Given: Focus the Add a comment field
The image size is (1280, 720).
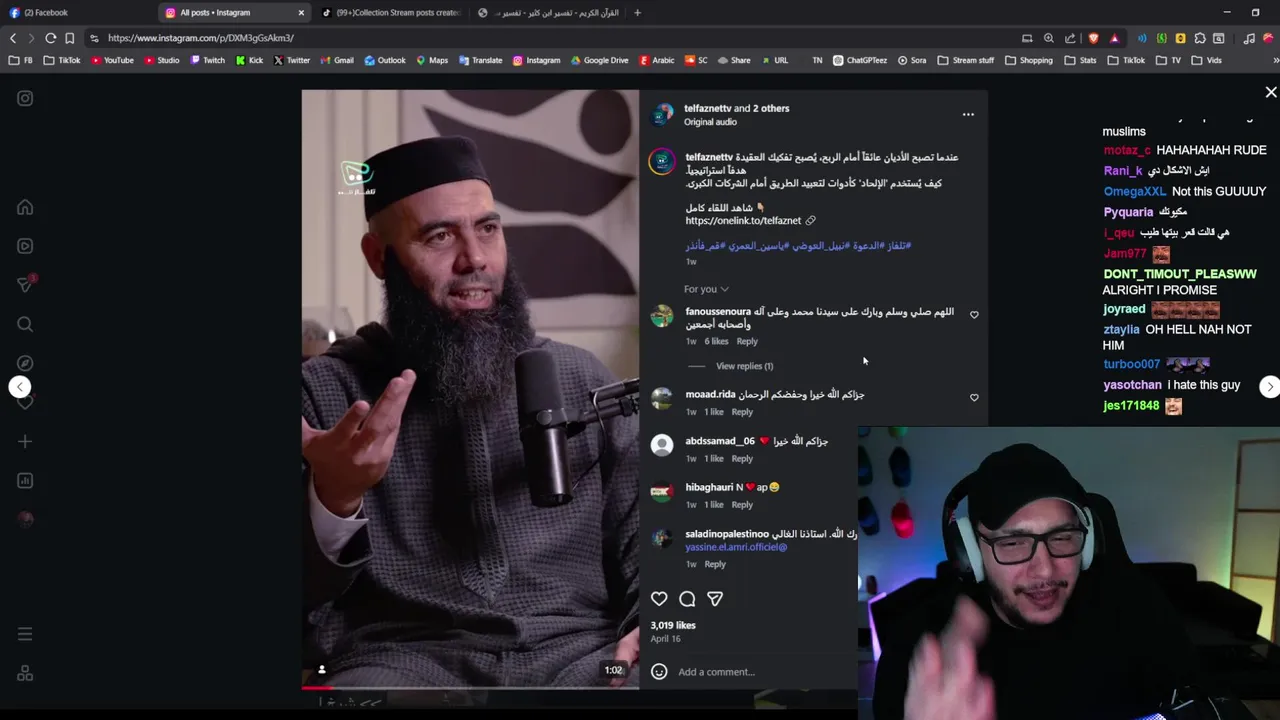Looking at the screenshot, I should point(760,672).
